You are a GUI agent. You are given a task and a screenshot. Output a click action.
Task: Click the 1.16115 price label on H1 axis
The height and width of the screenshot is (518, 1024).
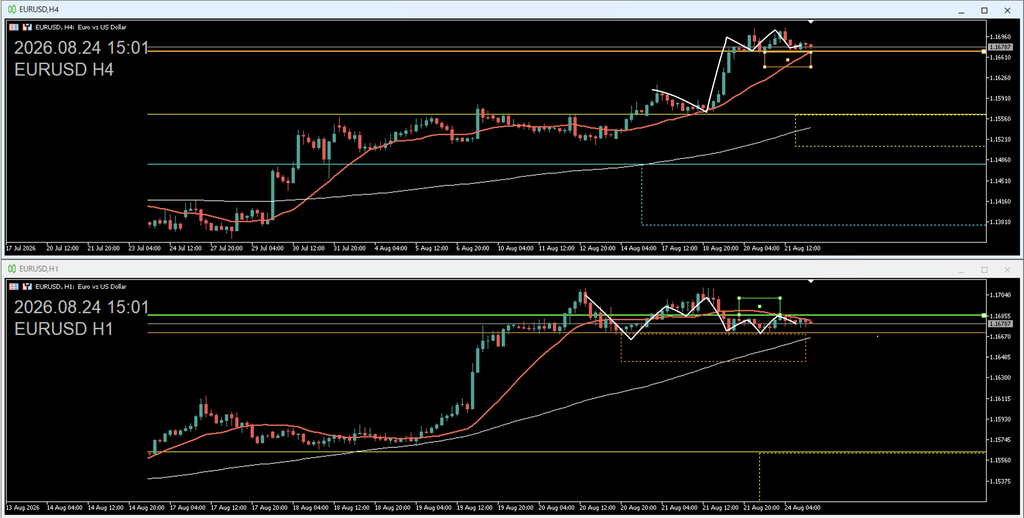tap(1000, 398)
